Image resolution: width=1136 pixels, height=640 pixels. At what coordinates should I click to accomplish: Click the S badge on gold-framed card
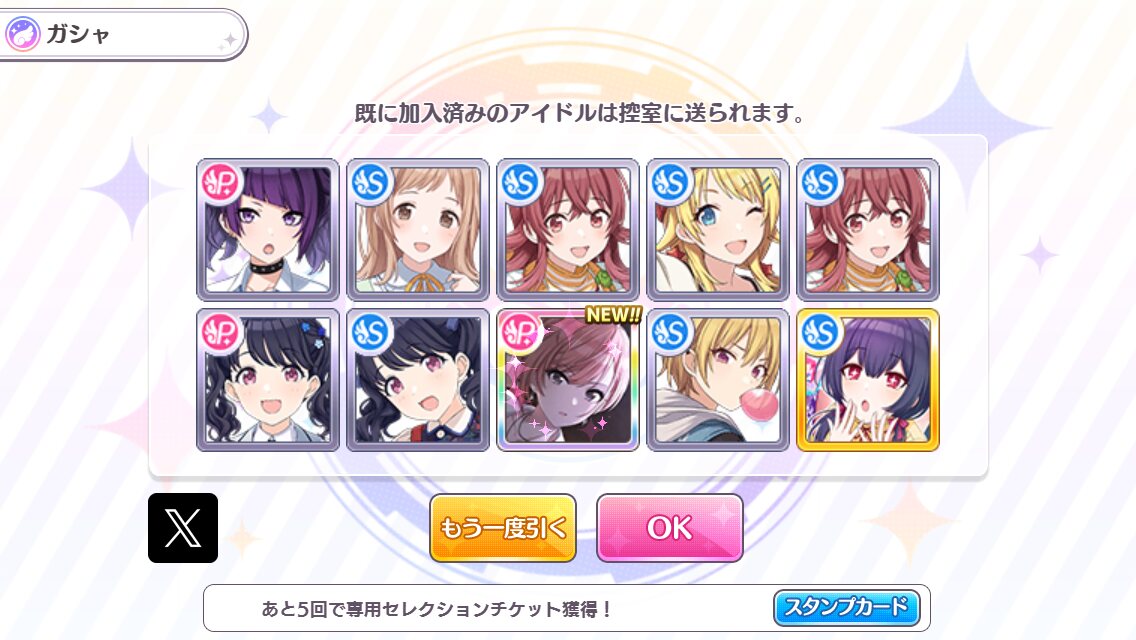click(x=821, y=333)
